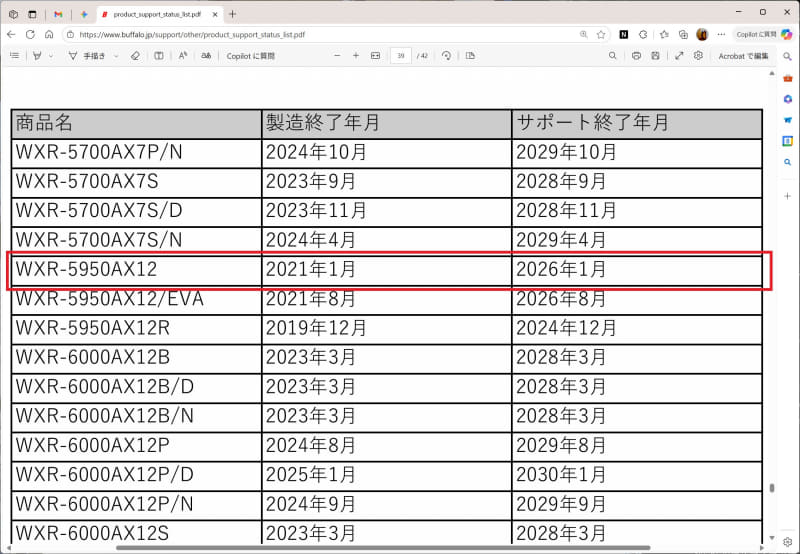Click the サポート終了年月 column header

pyautogui.click(x=637, y=122)
